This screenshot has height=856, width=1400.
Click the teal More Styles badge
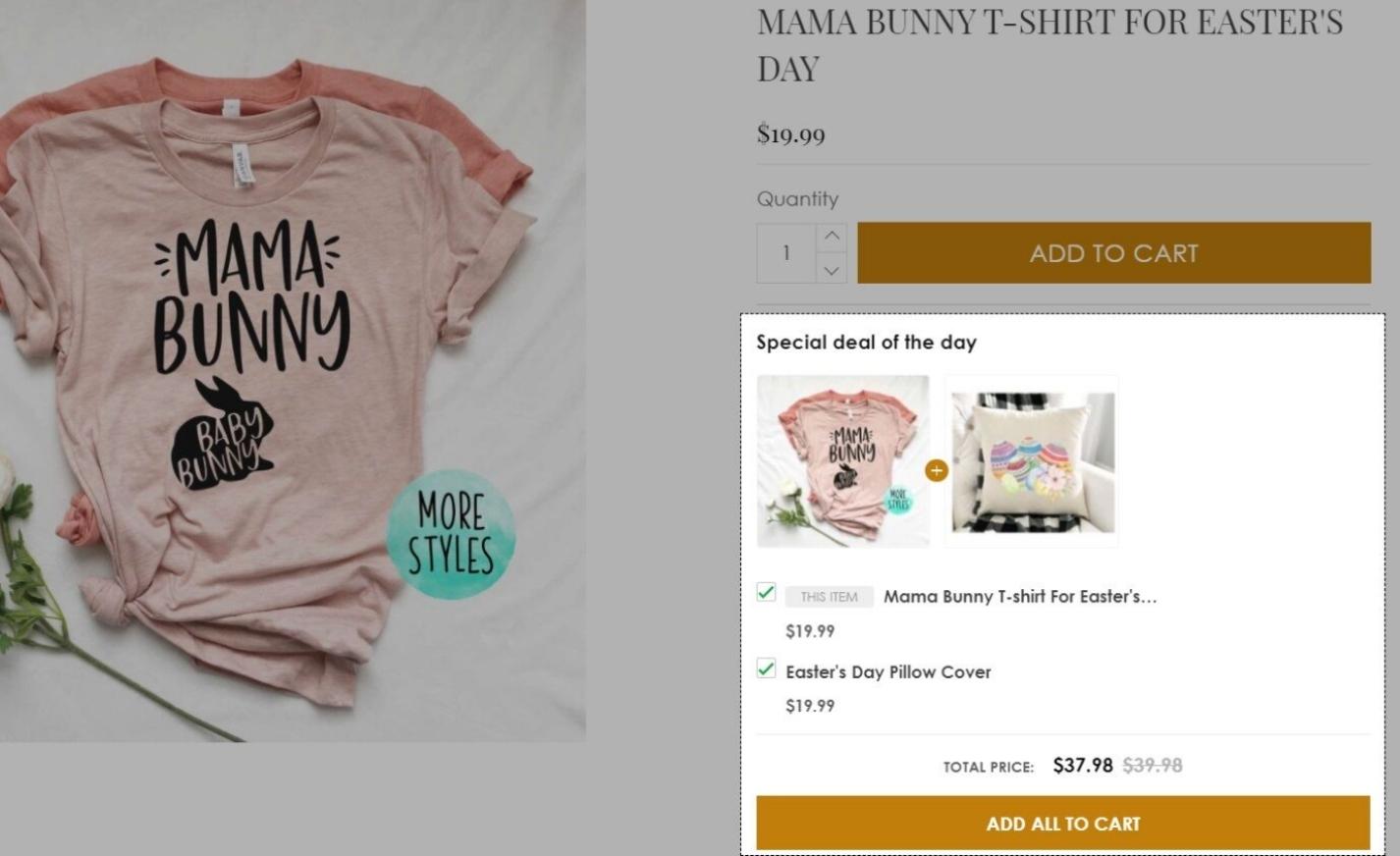point(451,535)
